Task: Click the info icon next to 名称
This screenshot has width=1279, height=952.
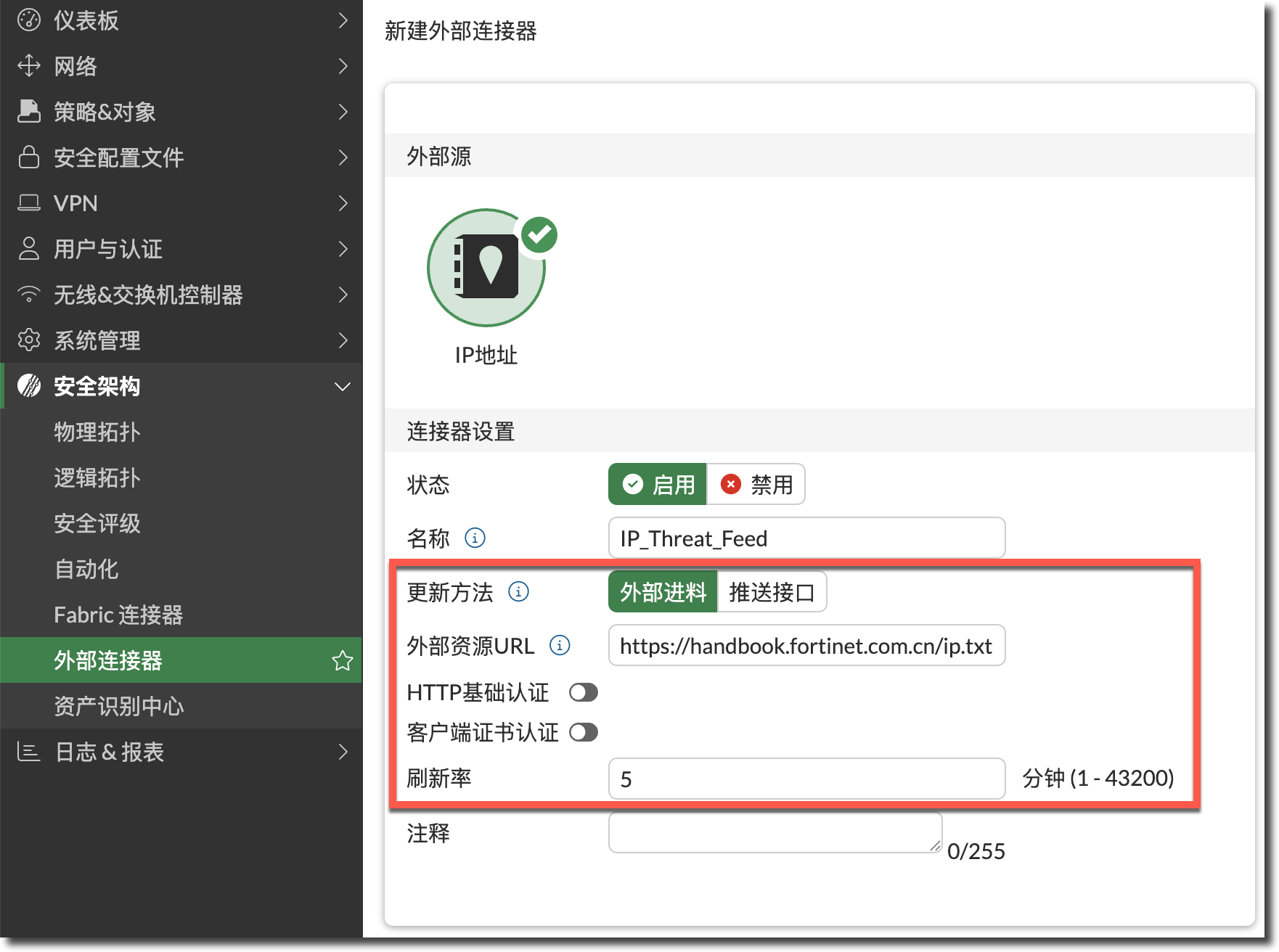Action: [x=475, y=538]
